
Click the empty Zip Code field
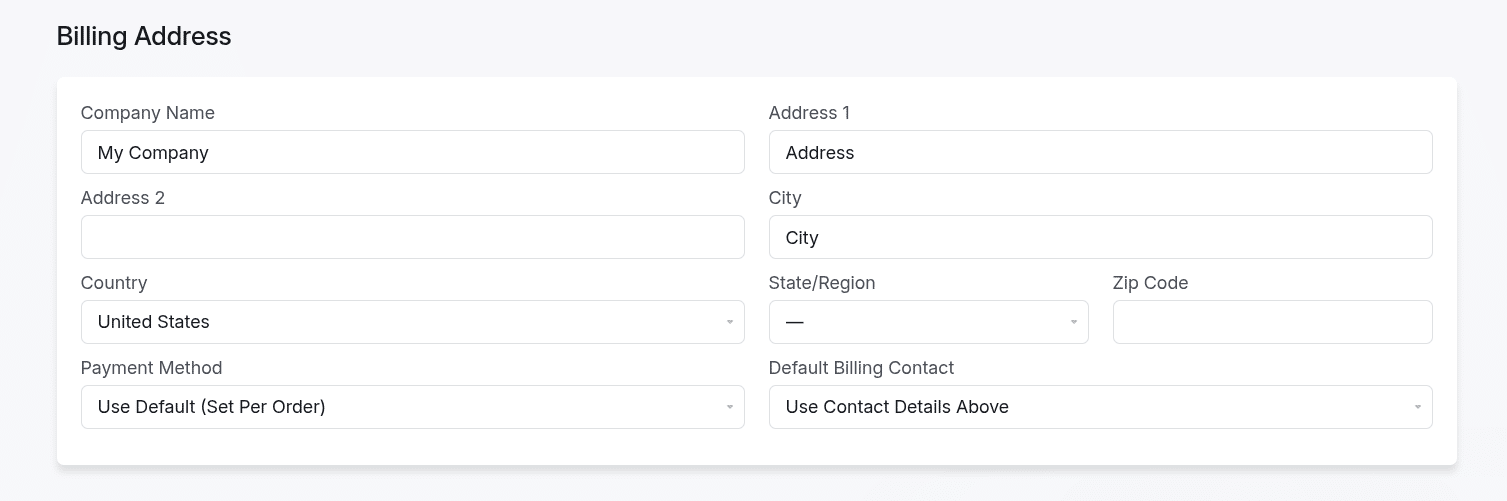coord(1272,322)
